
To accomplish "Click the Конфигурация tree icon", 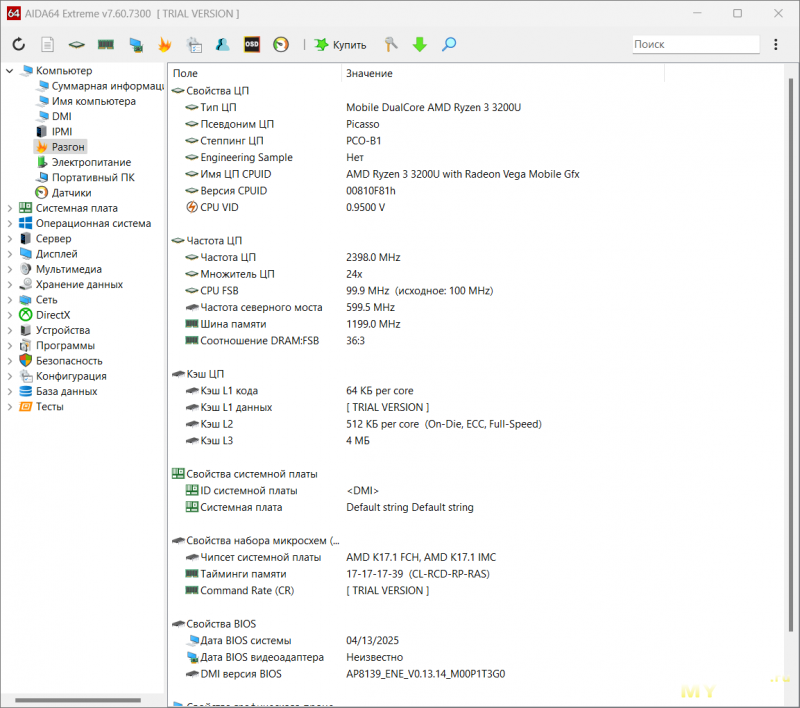I will tap(26, 376).
